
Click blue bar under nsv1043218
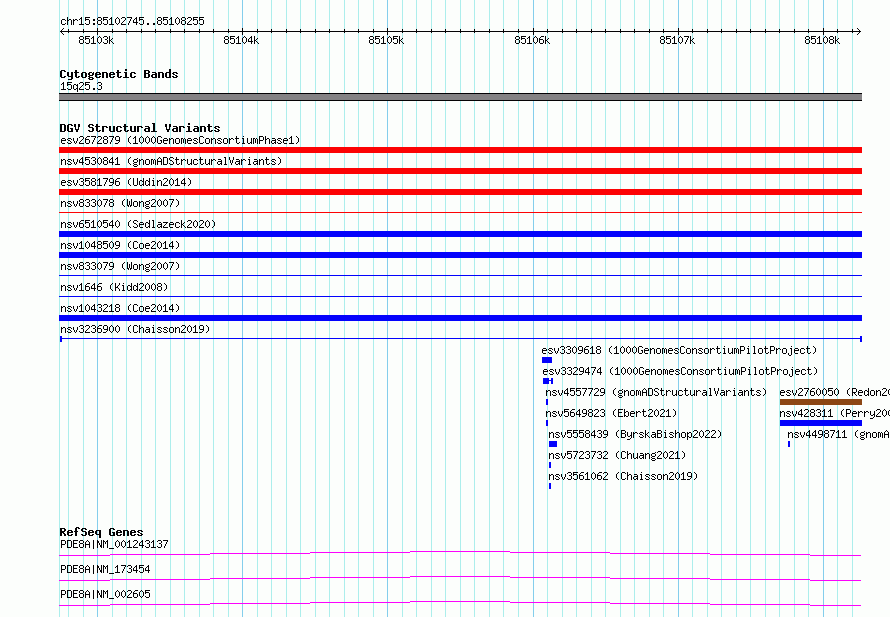pyautogui.click(x=460, y=318)
